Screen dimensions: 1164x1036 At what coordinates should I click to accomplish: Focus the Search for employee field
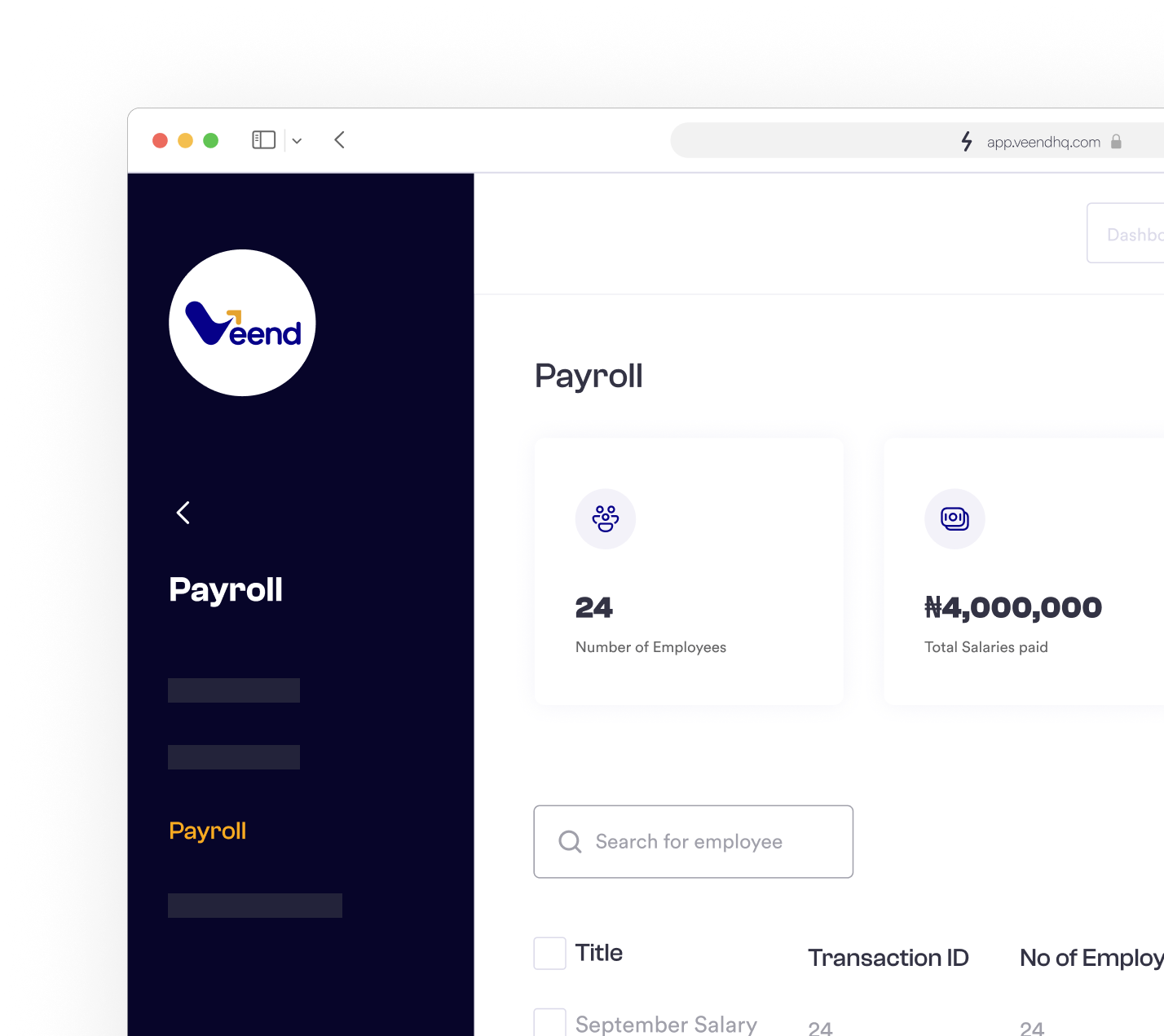click(693, 842)
